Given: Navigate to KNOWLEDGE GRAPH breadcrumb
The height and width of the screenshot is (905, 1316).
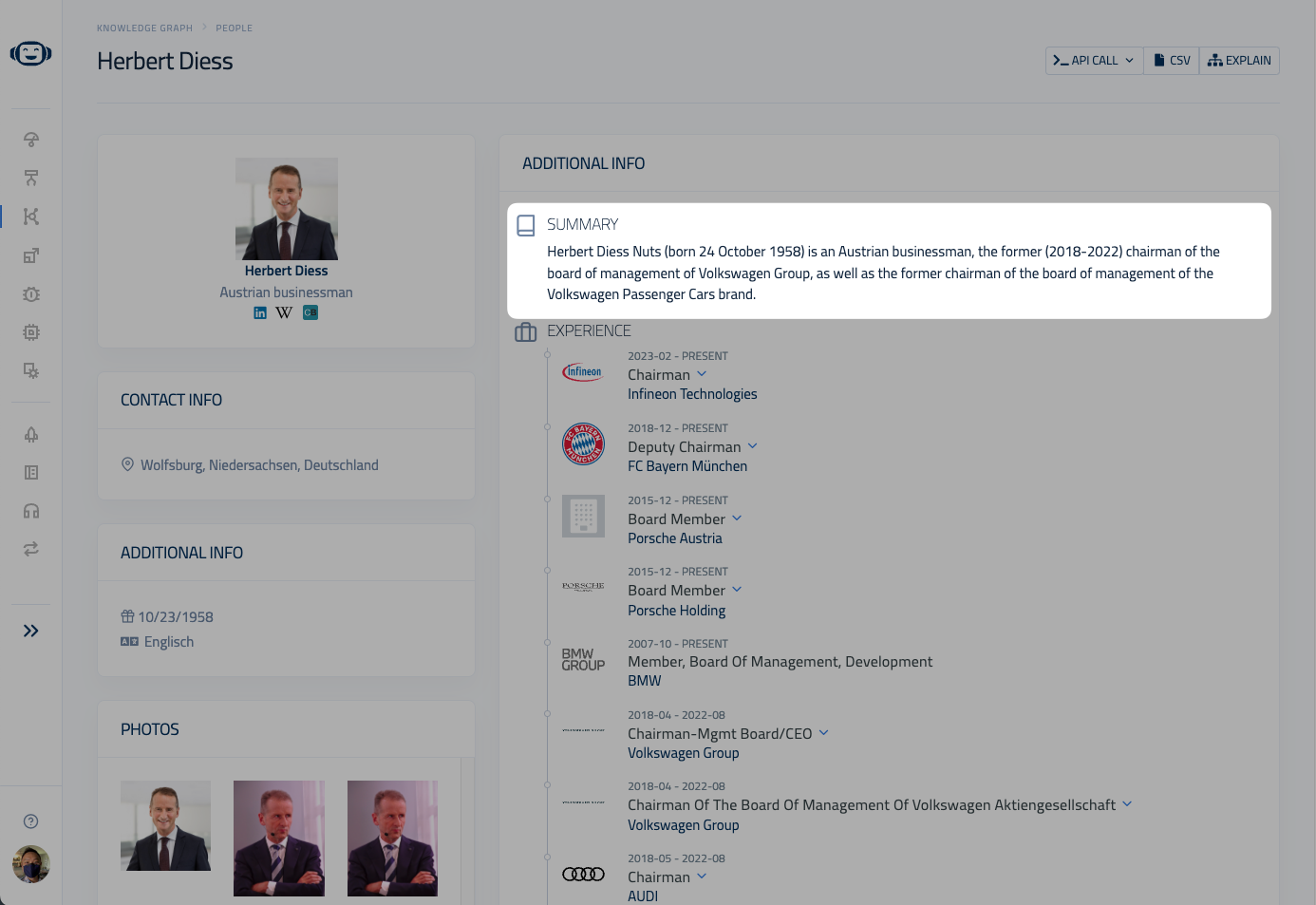Looking at the screenshot, I should pyautogui.click(x=144, y=28).
